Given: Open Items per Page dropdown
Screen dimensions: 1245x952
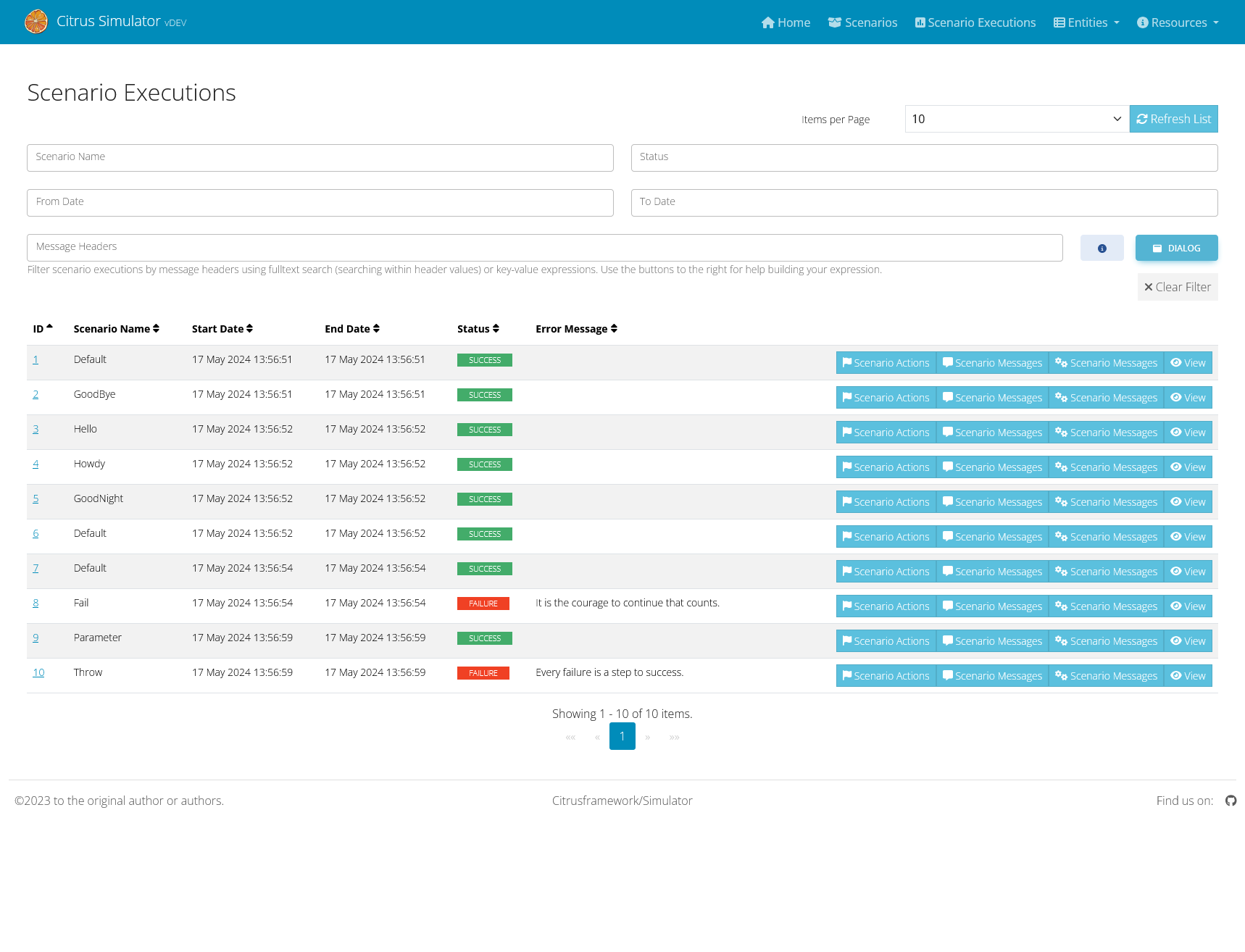Looking at the screenshot, I should tap(1016, 119).
